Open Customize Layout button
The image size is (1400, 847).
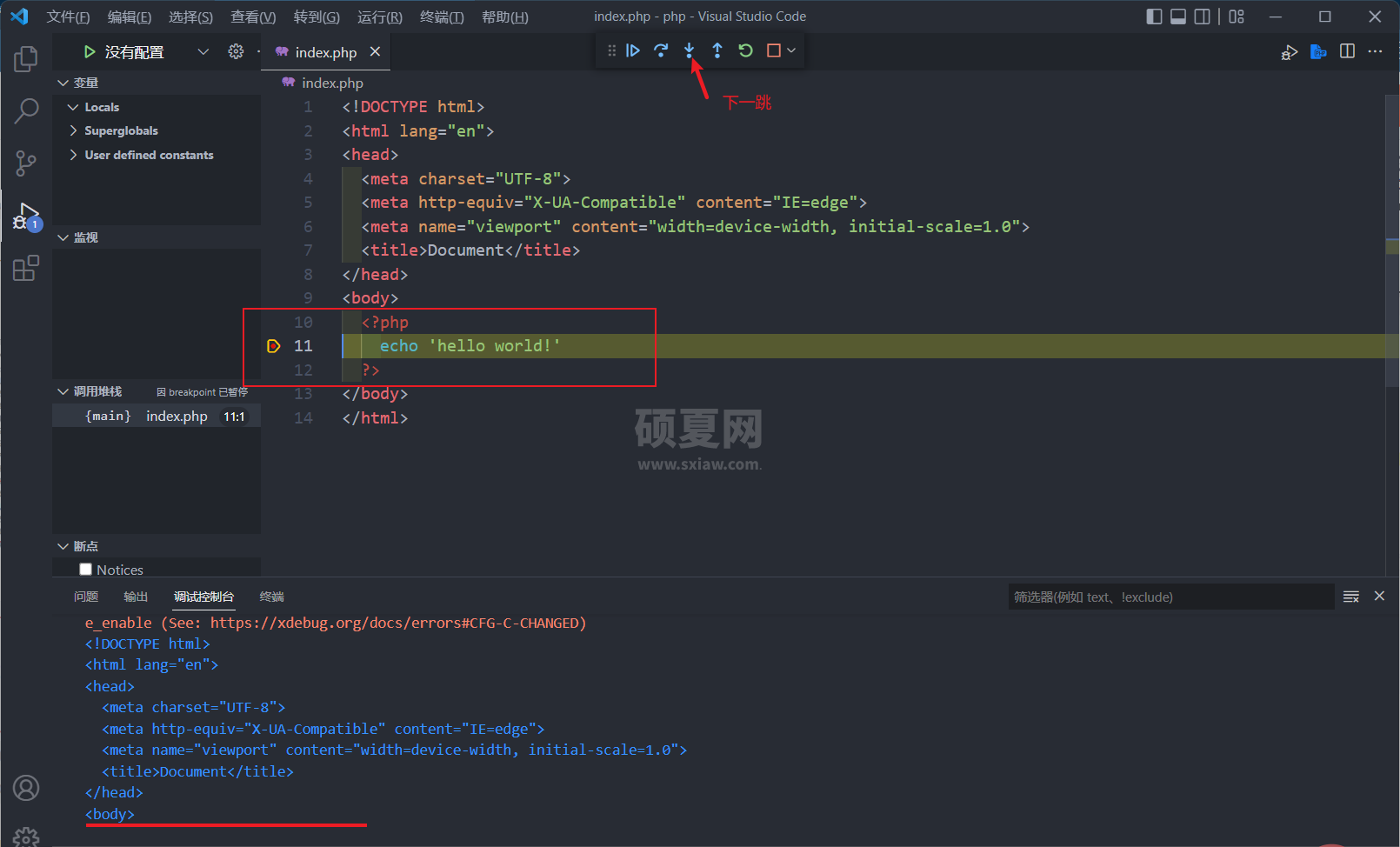coord(1237,17)
